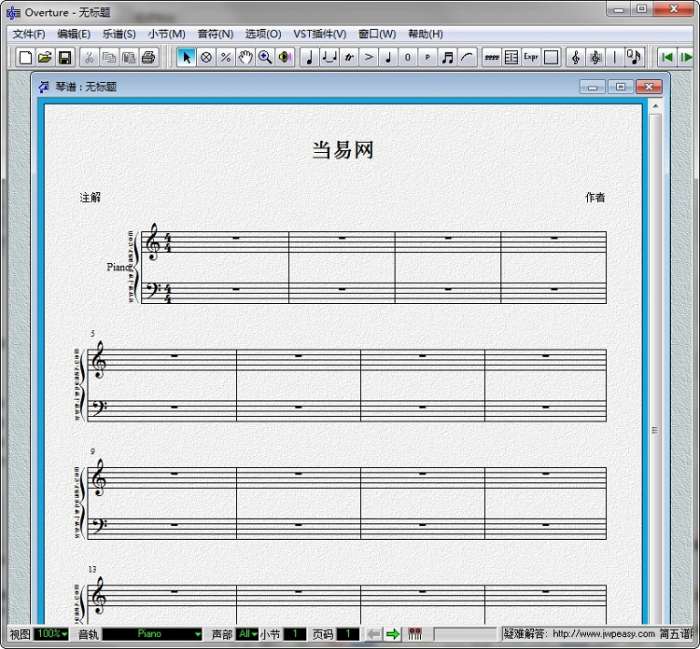Select the arrow pointer tool
700x649 pixels.
tap(186, 58)
